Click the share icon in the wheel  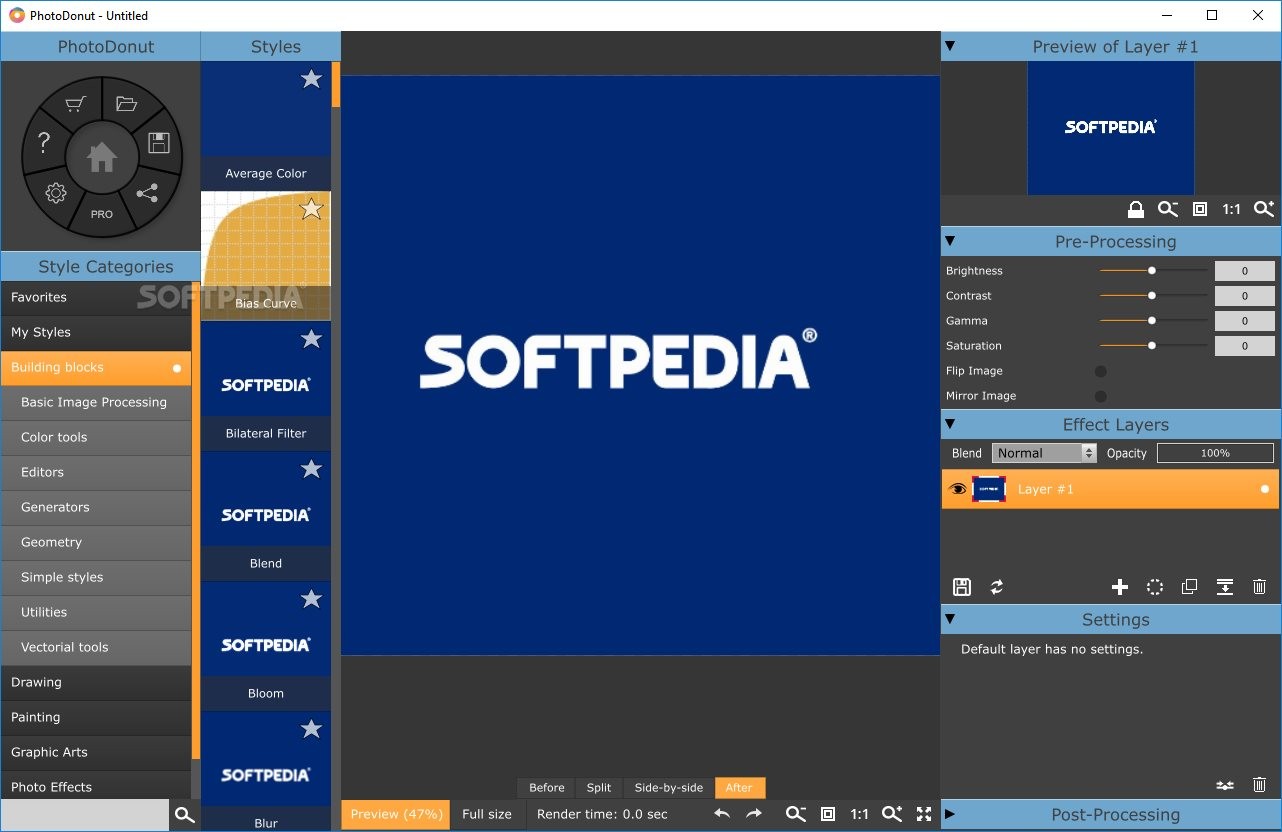[147, 193]
